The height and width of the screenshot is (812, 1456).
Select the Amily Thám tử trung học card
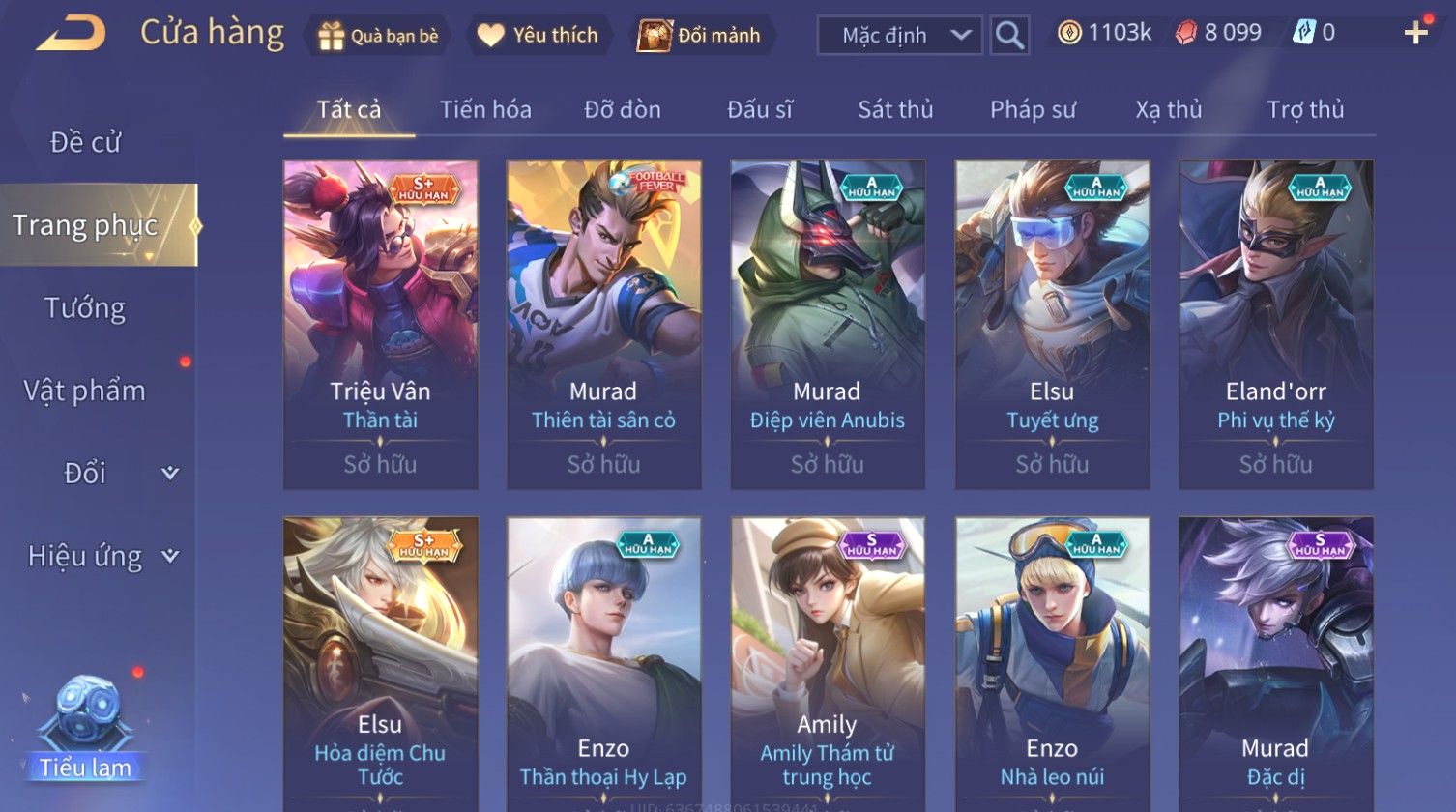[828, 664]
